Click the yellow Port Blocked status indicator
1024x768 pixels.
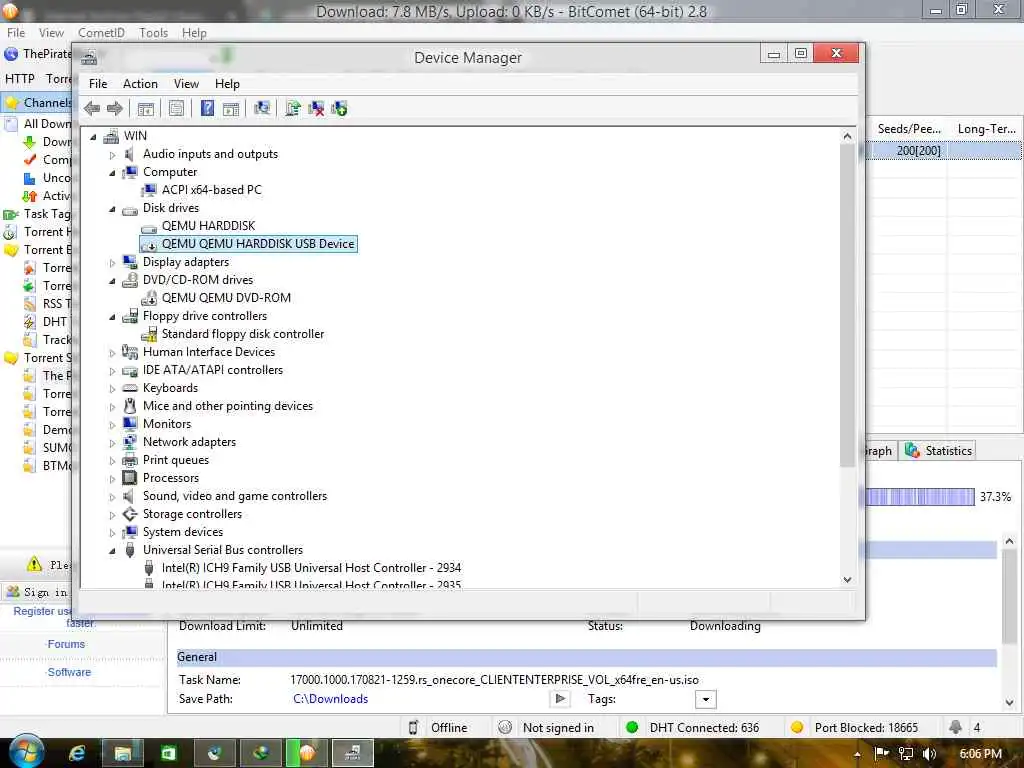pos(797,728)
